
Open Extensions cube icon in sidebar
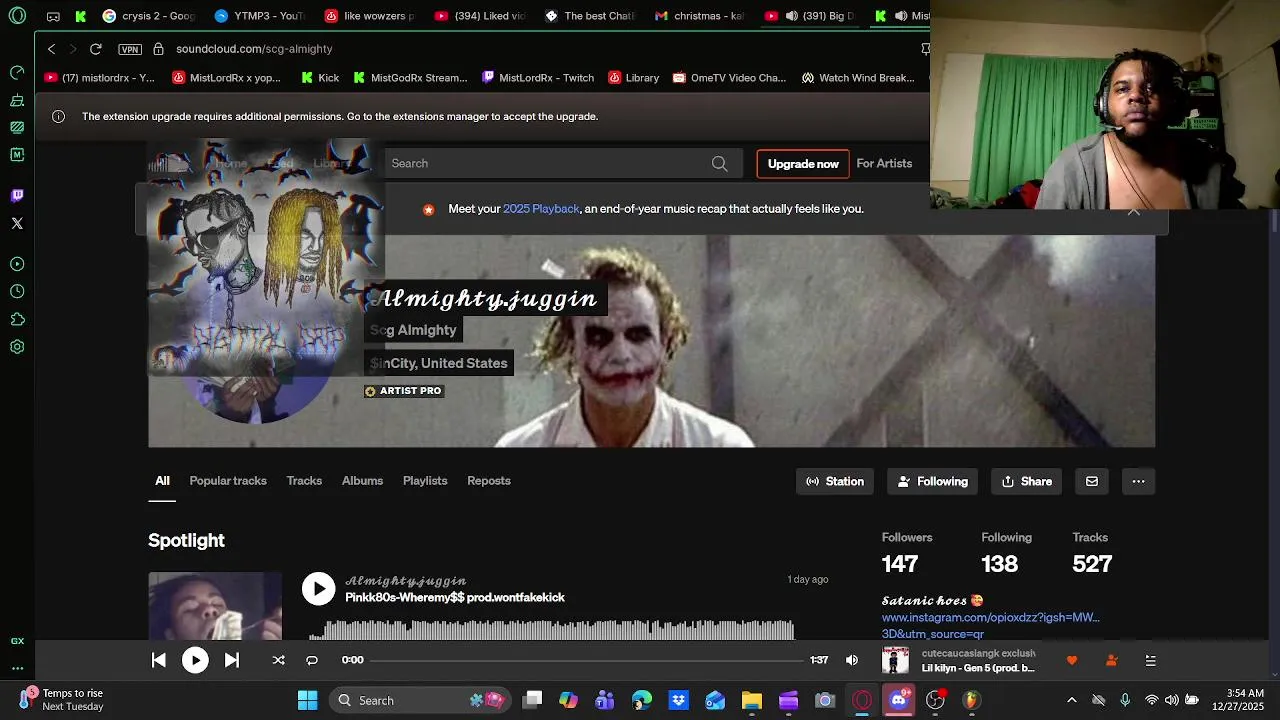[17, 320]
